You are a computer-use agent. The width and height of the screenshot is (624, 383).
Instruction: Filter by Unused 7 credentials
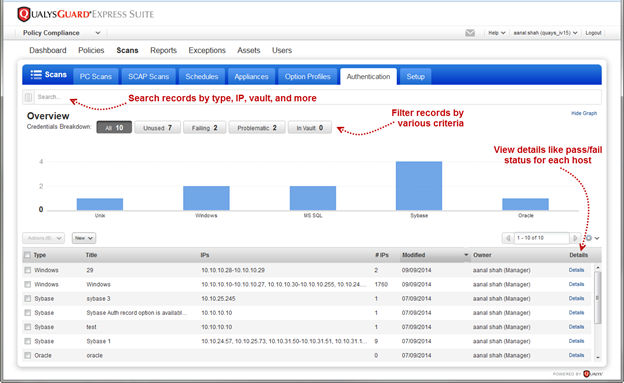click(157, 128)
